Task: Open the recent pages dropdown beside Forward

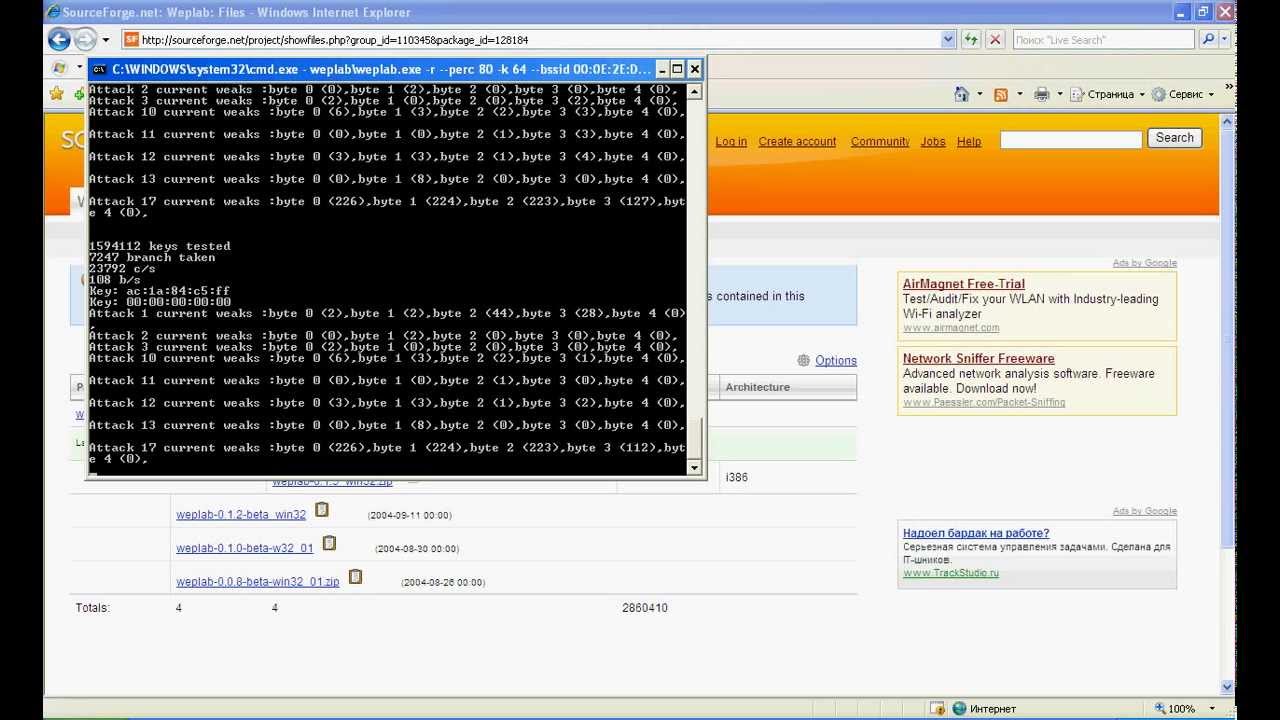Action: pos(106,40)
